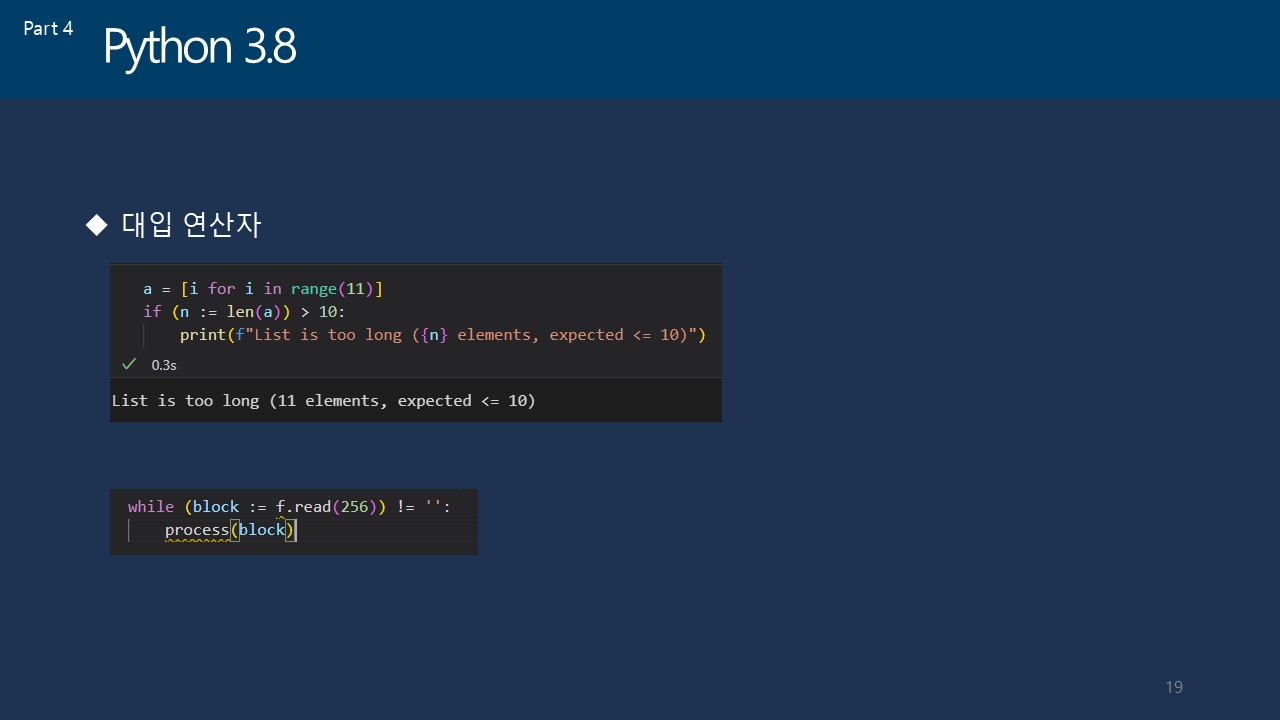Click the diamond bullet before 대입 연산자
The height and width of the screenshot is (720, 1280).
tap(96, 225)
